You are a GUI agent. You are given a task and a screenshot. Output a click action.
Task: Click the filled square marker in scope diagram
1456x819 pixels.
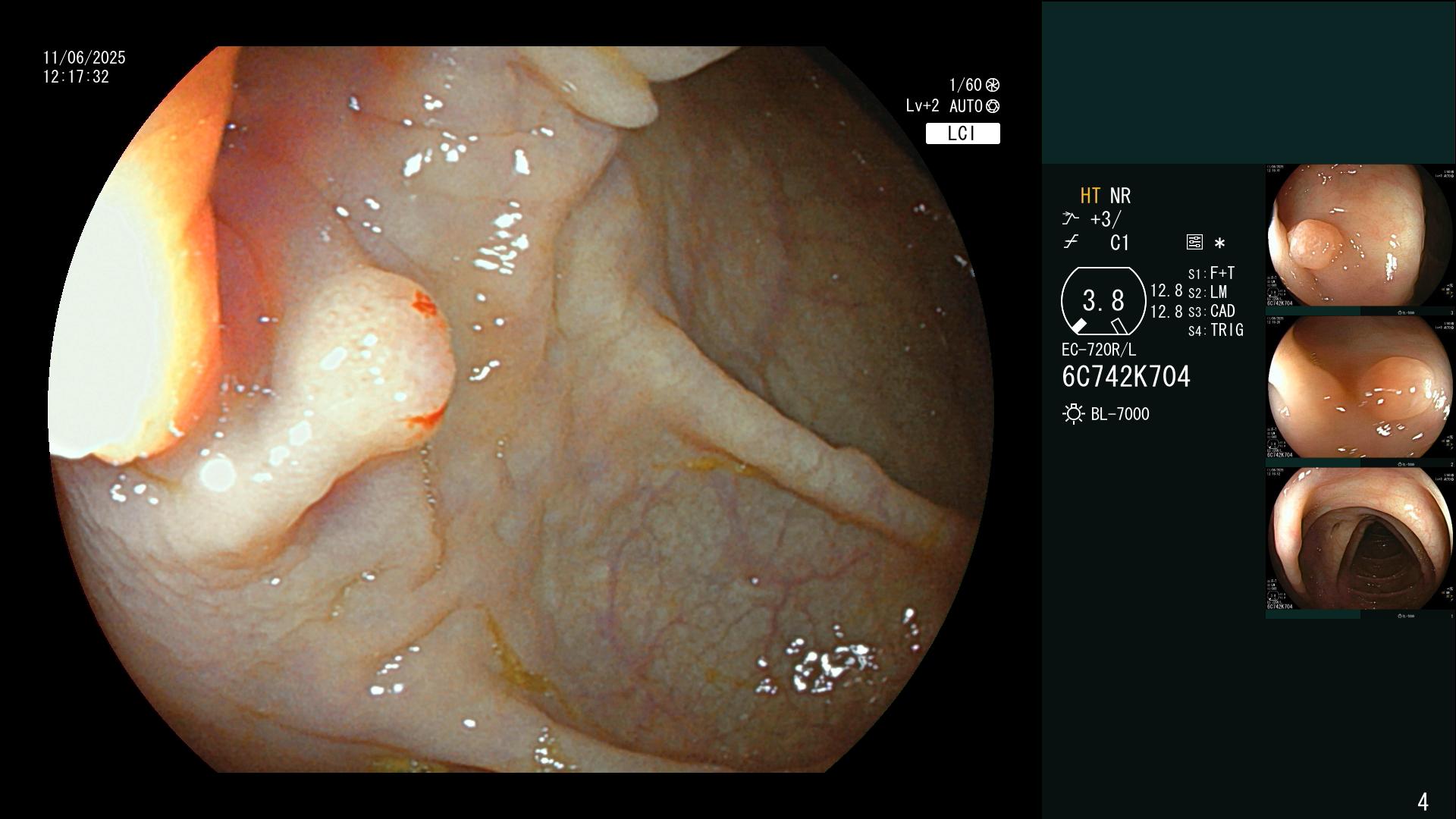1078,326
